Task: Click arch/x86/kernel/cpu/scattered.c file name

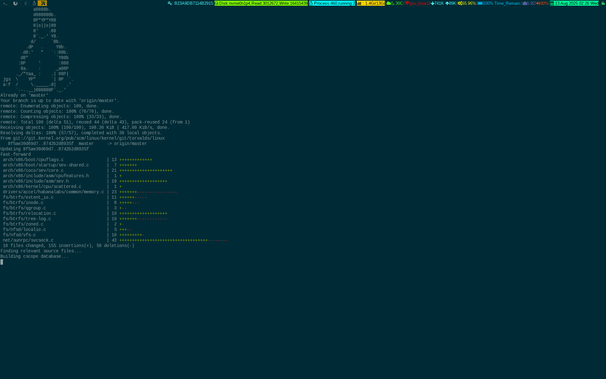Action: pyautogui.click(x=42, y=187)
